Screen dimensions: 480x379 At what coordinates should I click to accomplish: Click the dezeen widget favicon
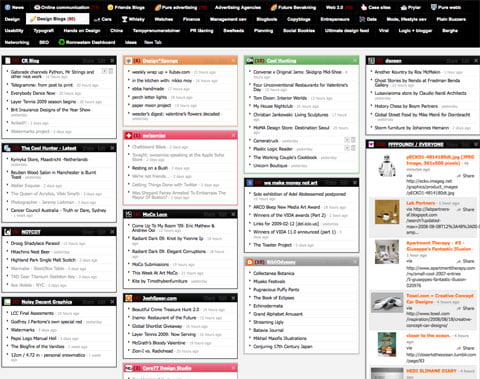[x=371, y=61]
